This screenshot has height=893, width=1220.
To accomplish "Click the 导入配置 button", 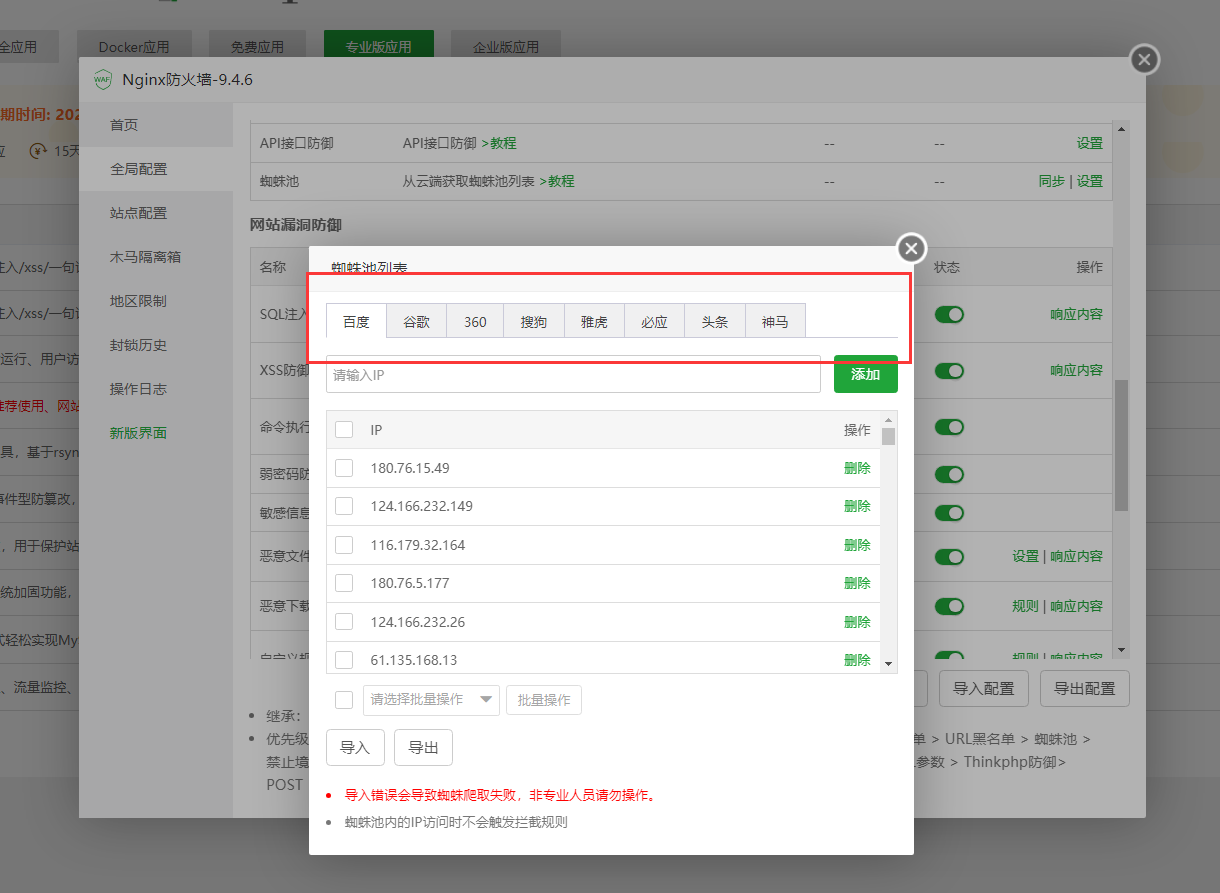I will (984, 688).
